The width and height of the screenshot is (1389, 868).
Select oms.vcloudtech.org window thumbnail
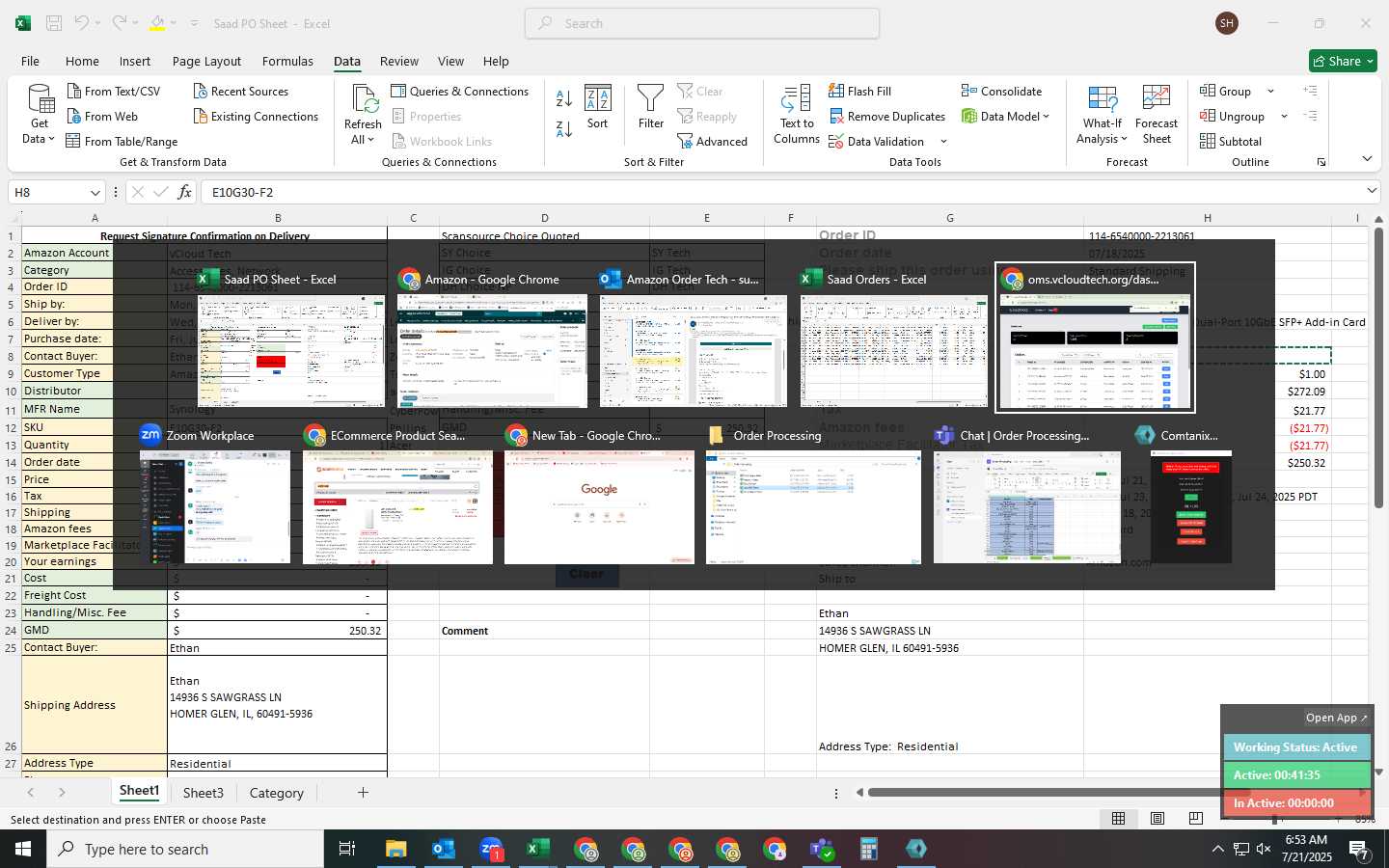coord(1095,339)
